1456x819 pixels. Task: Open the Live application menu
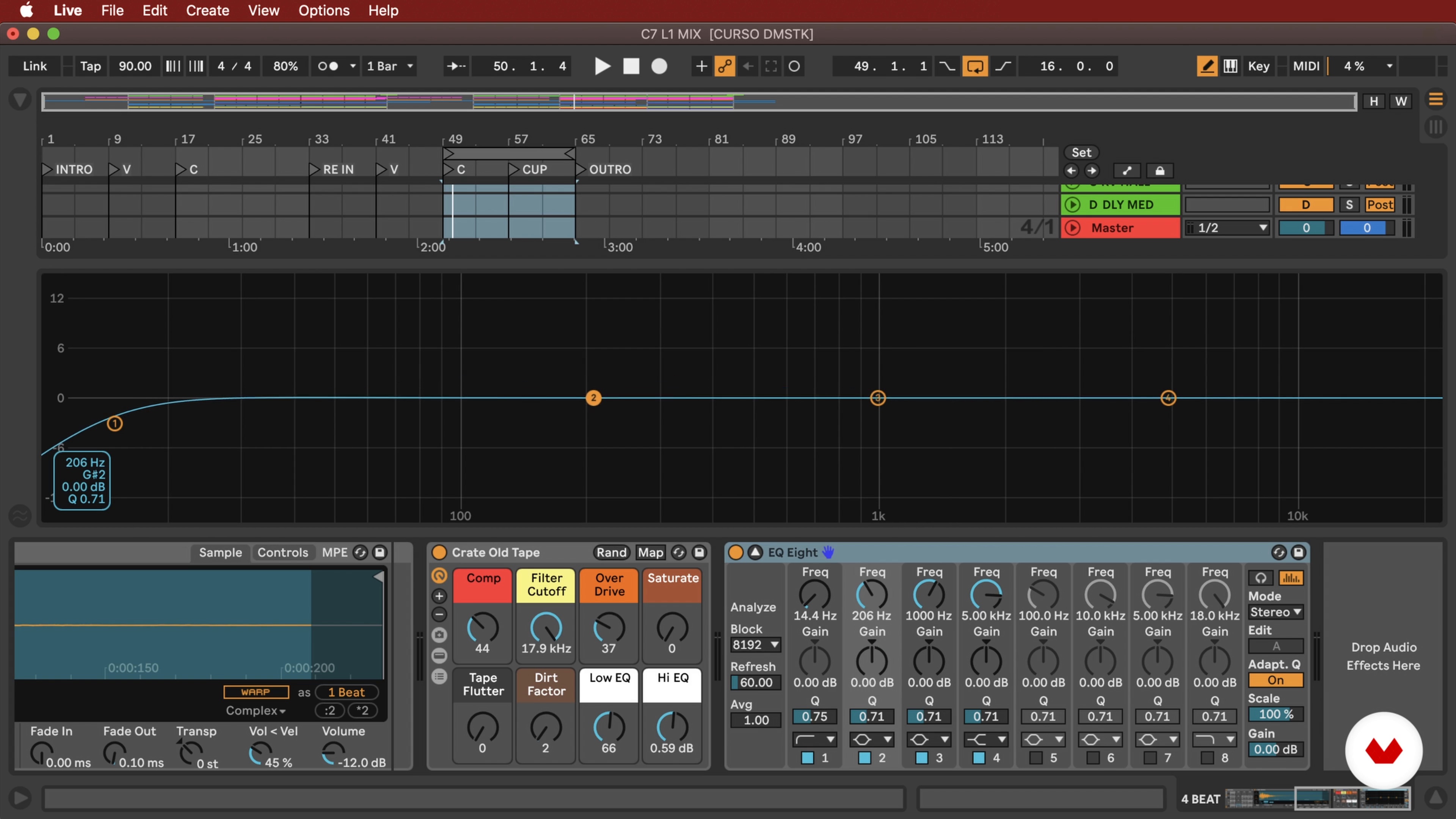coord(68,10)
